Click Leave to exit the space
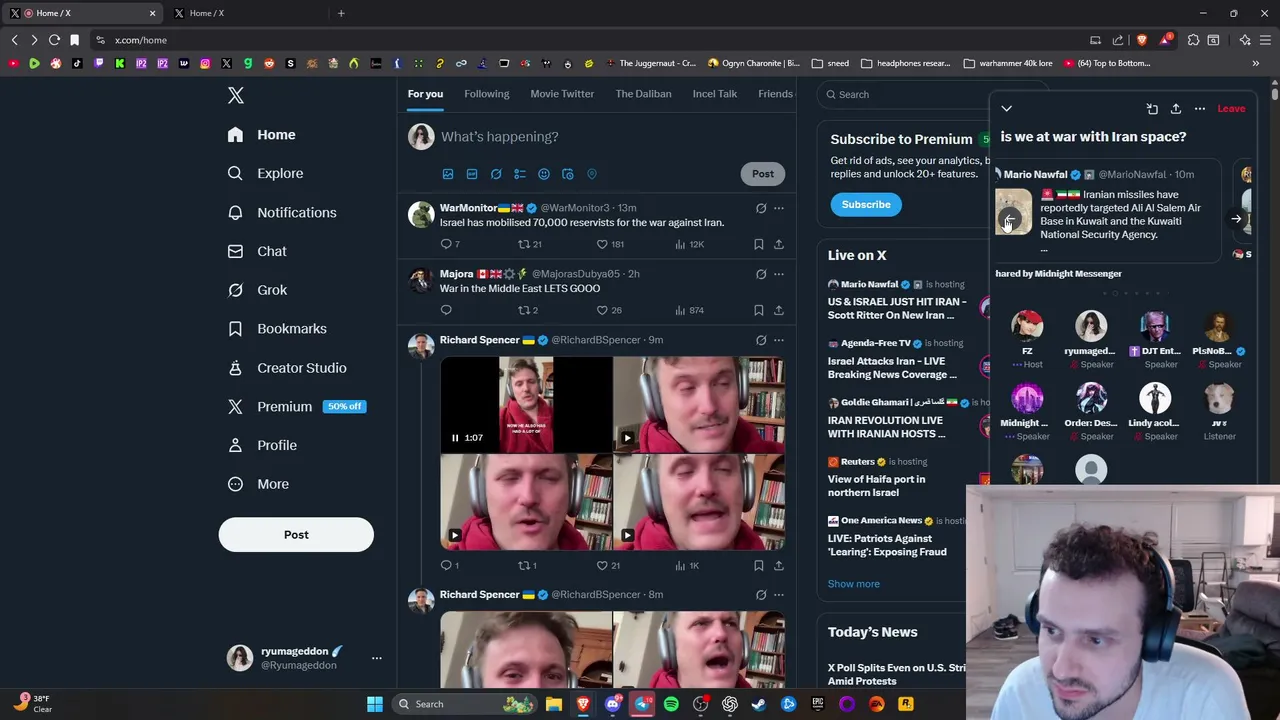Viewport: 1280px width, 720px height. click(x=1231, y=108)
